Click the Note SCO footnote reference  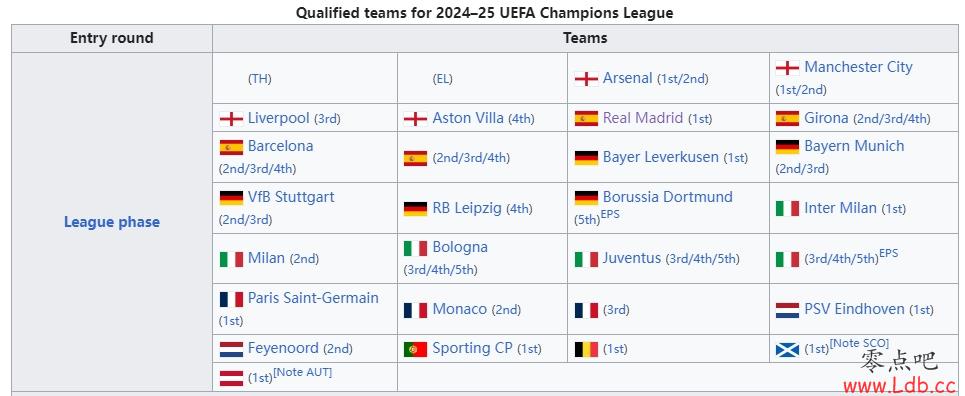859,343
